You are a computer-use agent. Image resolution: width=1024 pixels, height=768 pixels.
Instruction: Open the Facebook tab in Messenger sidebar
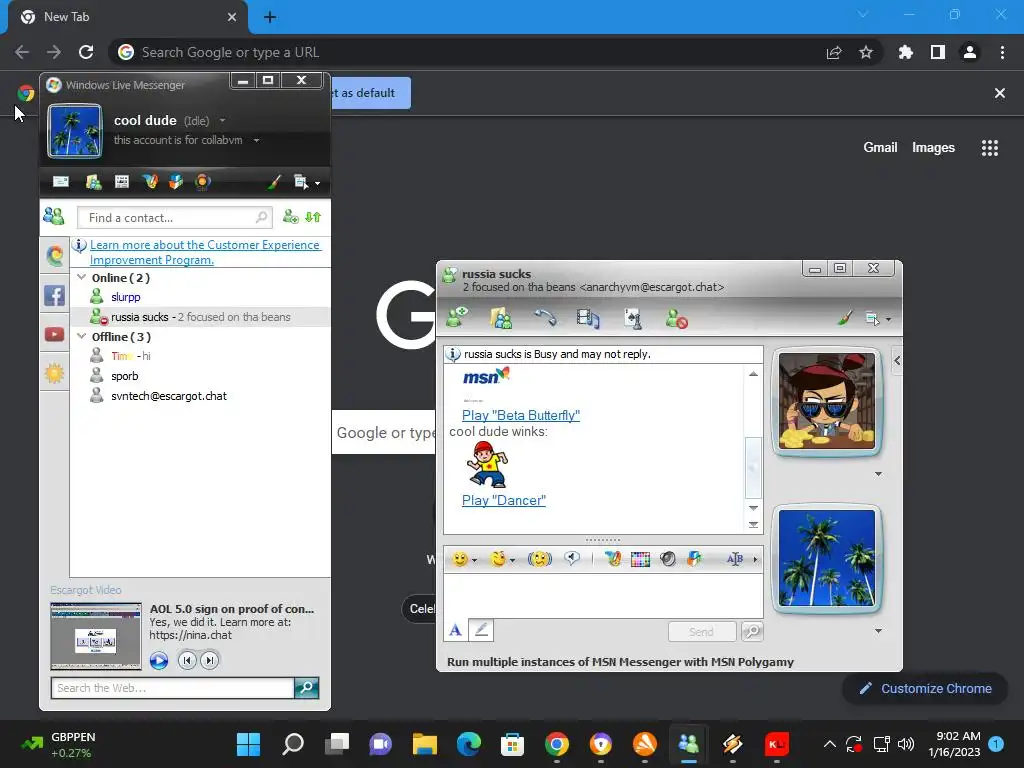pos(55,295)
